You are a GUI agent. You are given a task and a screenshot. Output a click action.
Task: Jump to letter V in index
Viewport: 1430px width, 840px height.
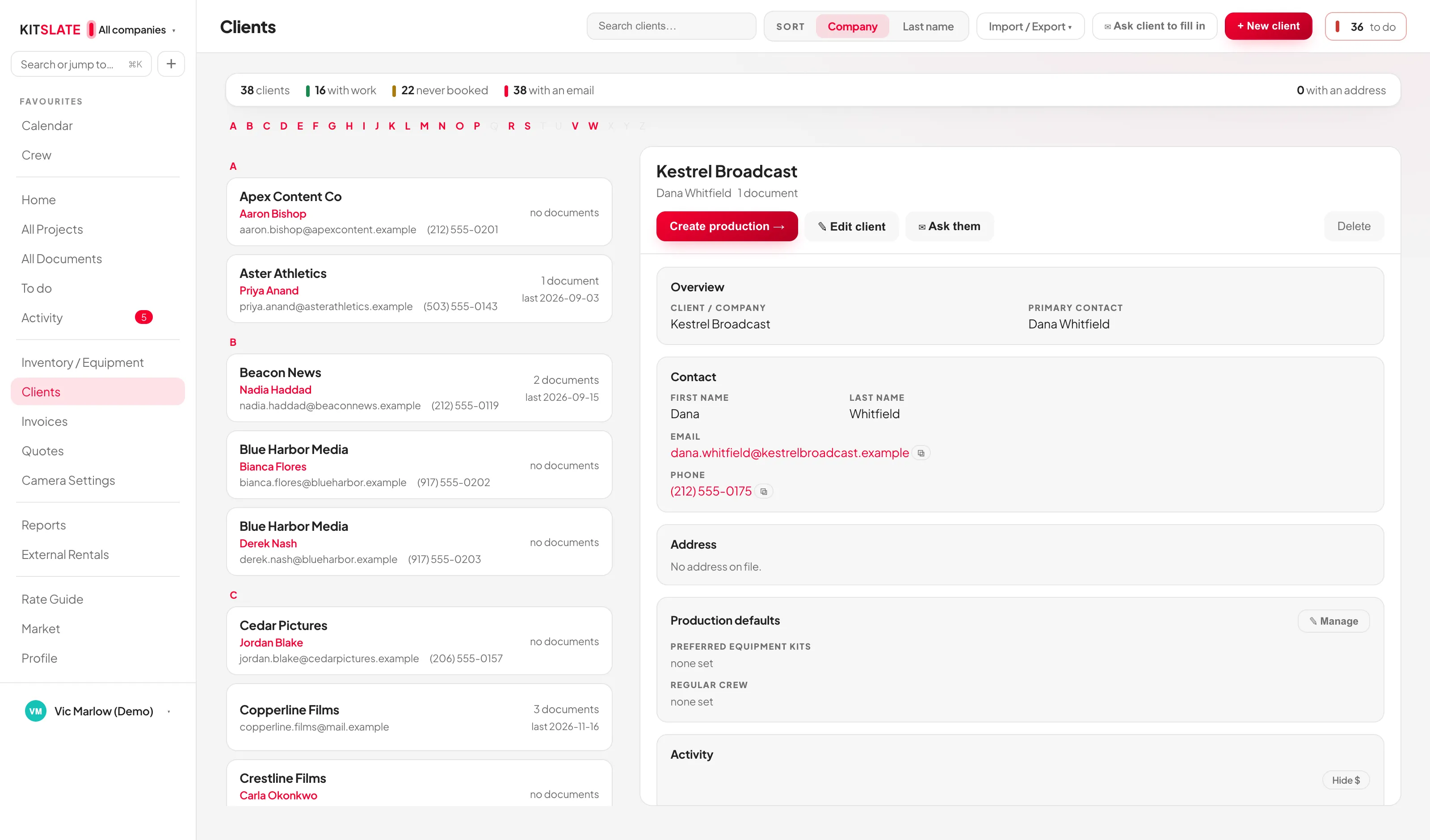point(575,126)
